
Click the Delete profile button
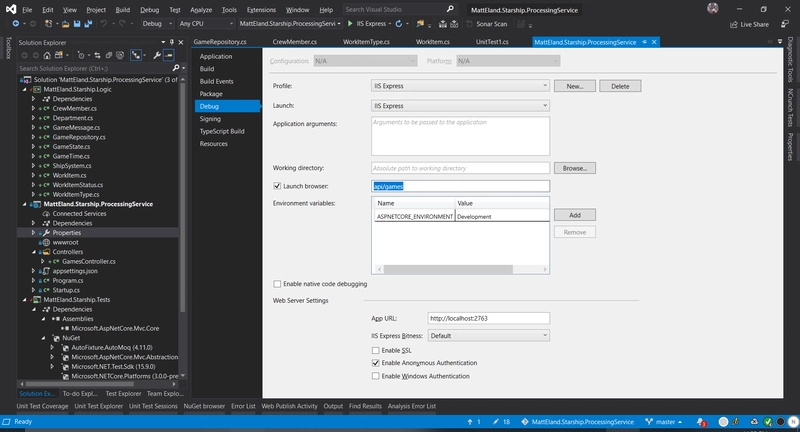coord(620,86)
